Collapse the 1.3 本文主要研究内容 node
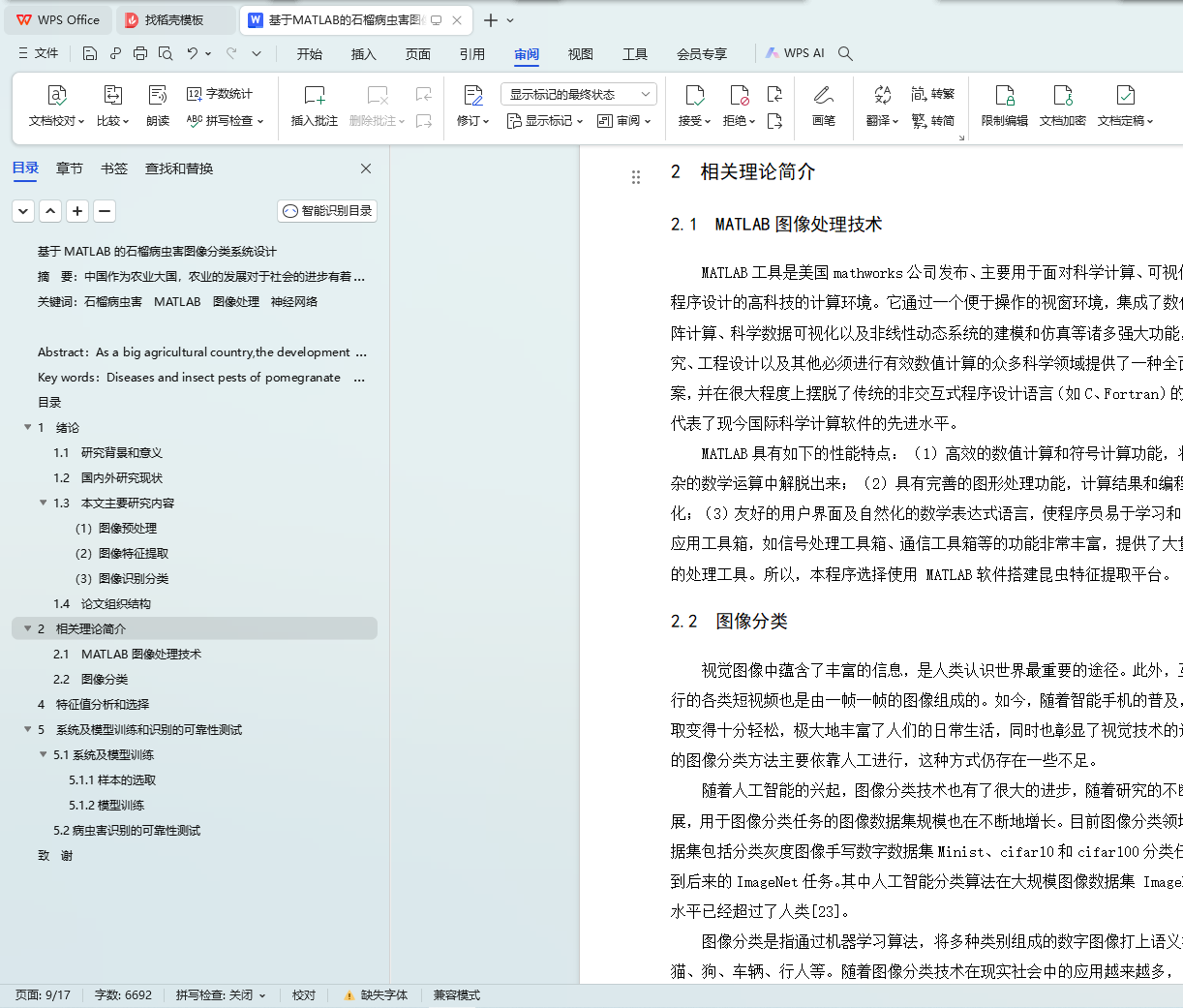Image resolution: width=1183 pixels, height=1008 pixels. click(43, 503)
